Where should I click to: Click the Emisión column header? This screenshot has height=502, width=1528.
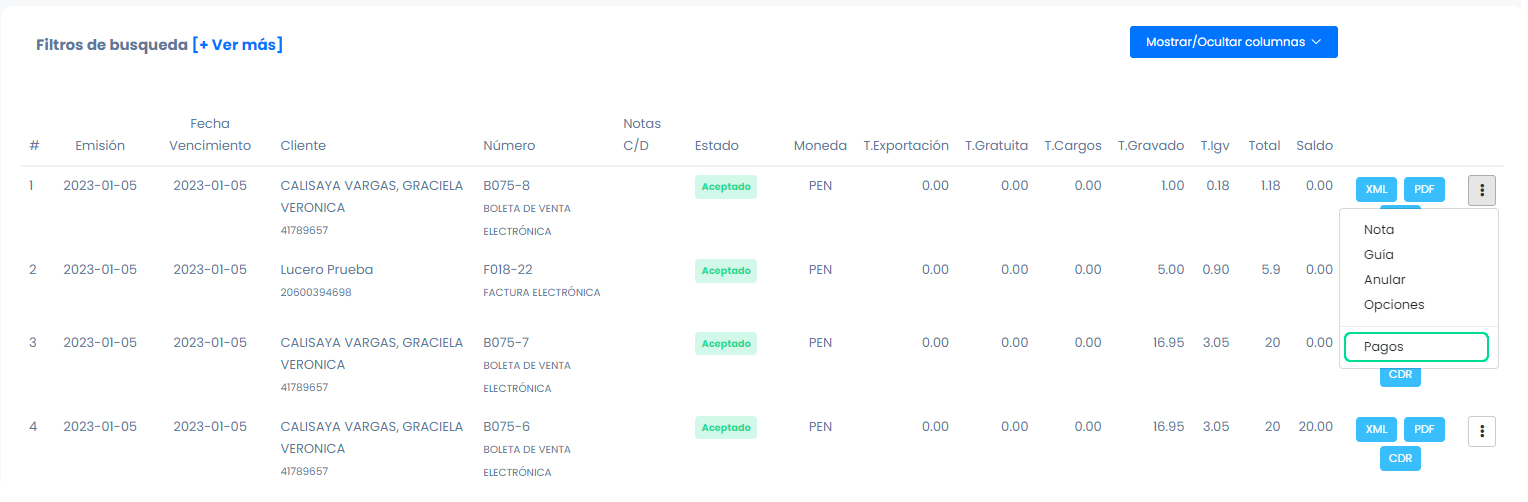(100, 146)
